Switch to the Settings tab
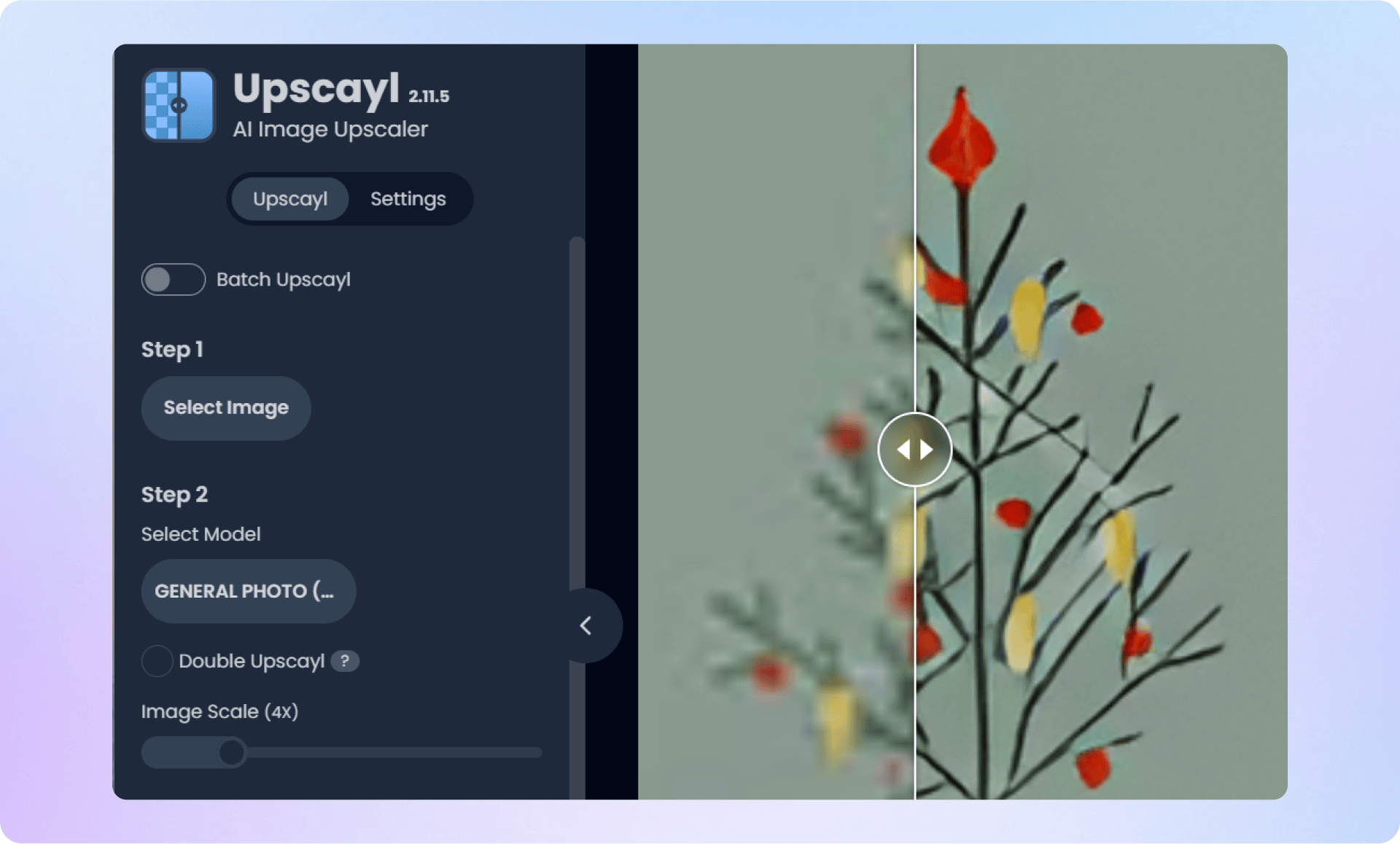Viewport: 1400px width, 844px height. tap(408, 199)
